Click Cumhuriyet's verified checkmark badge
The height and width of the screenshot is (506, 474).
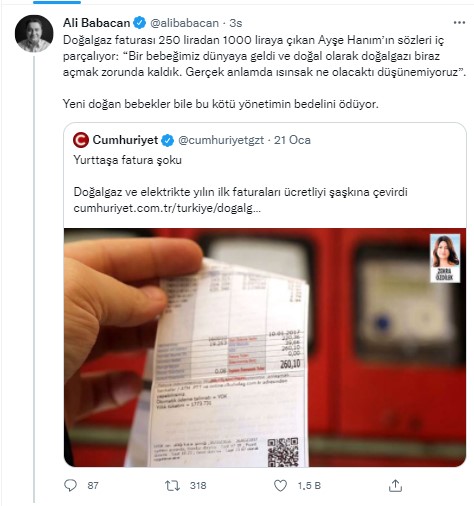click(168, 140)
